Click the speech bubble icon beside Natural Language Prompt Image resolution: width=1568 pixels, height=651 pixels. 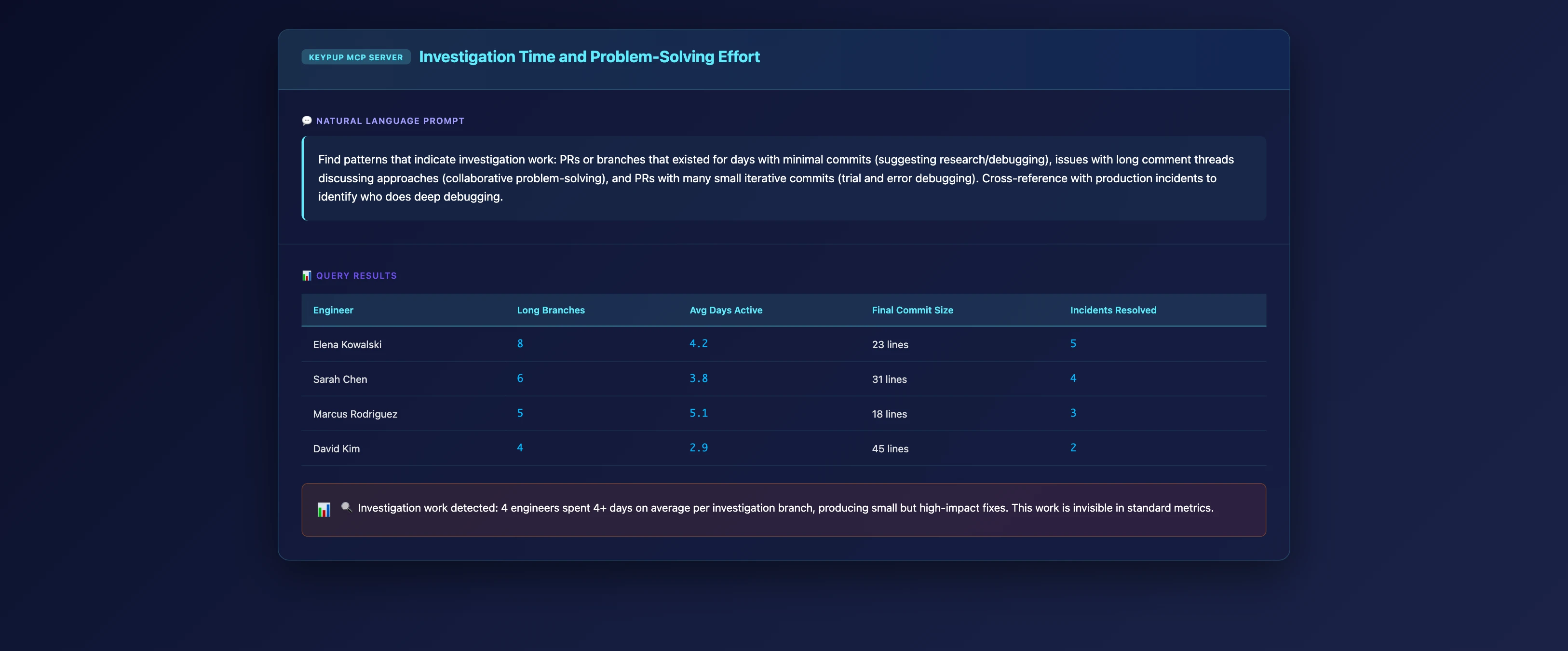click(x=307, y=121)
